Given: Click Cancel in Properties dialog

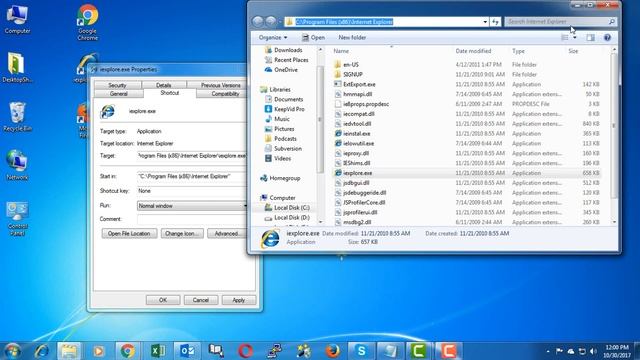Looking at the screenshot, I should (x=201, y=300).
